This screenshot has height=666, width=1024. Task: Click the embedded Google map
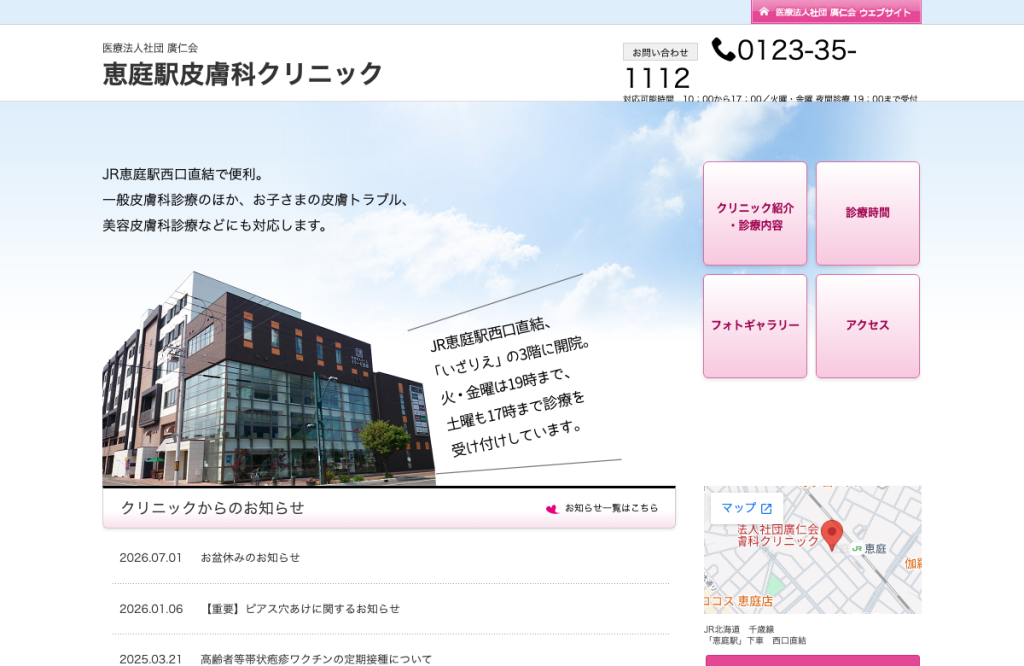pyautogui.click(x=812, y=550)
